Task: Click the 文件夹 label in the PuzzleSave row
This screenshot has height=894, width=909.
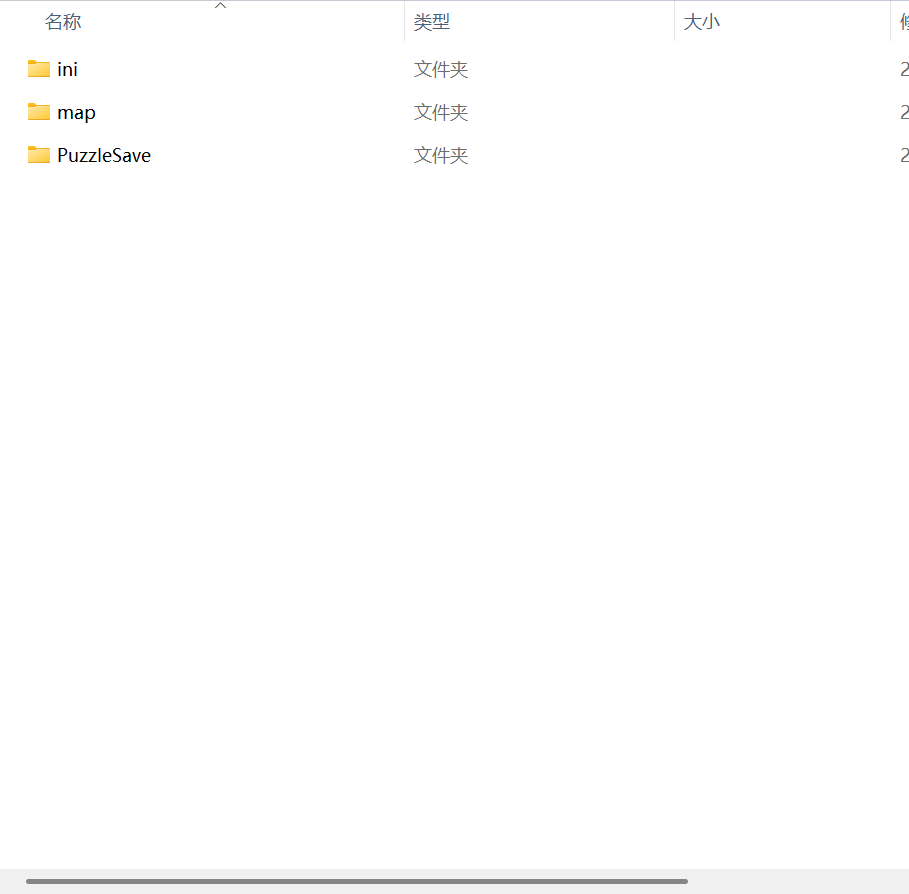Action: pos(440,155)
